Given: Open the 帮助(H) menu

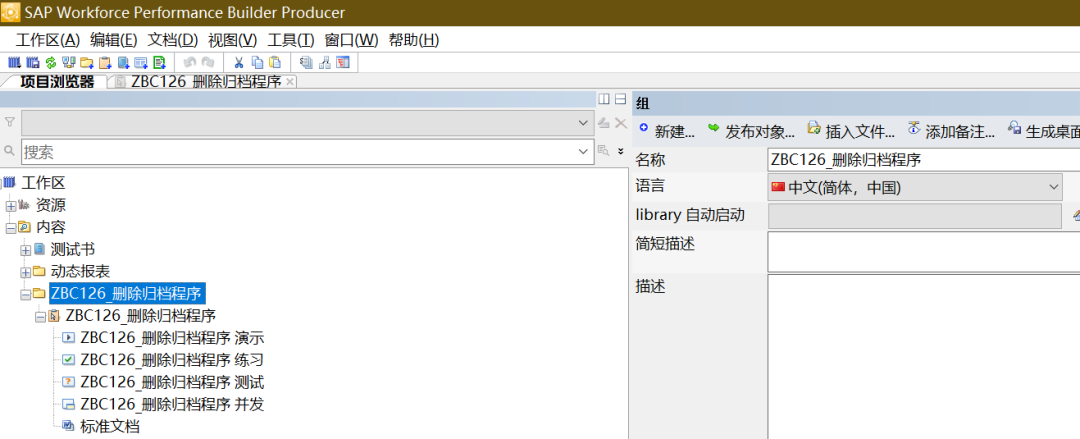Looking at the screenshot, I should pyautogui.click(x=414, y=40).
